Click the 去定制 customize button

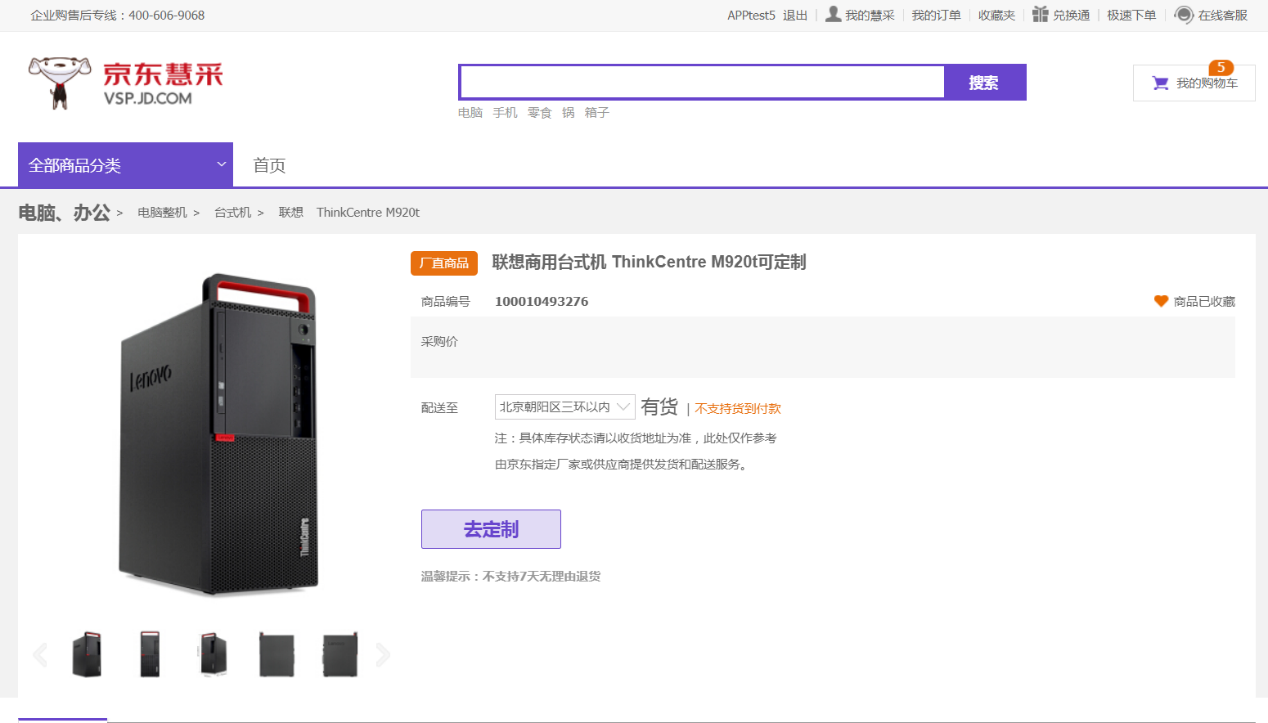491,529
